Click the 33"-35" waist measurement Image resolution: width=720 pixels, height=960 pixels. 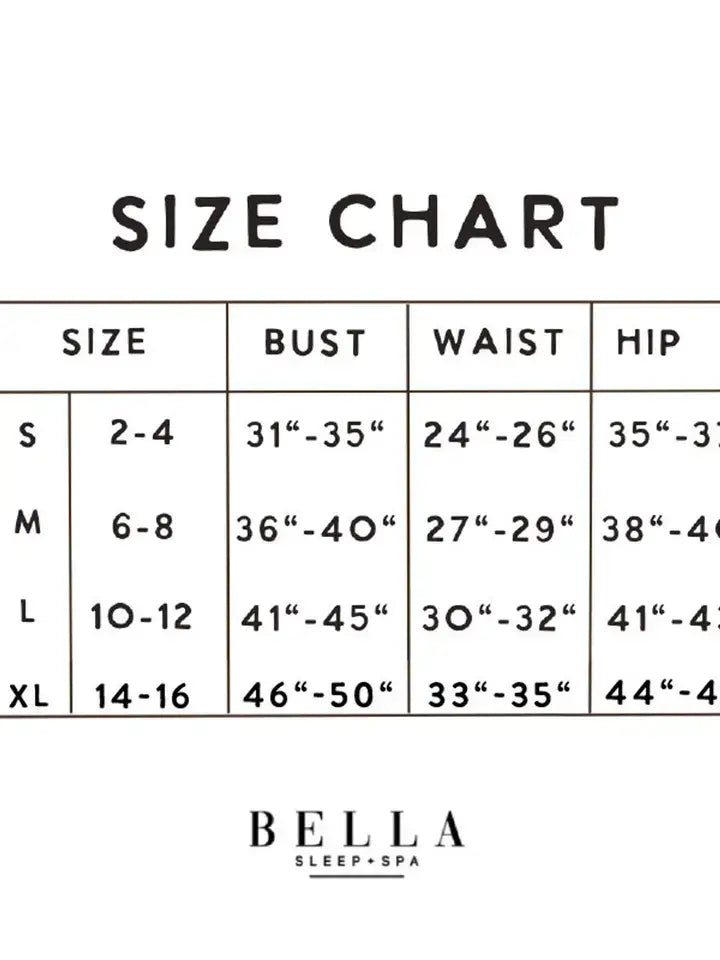coord(499,694)
